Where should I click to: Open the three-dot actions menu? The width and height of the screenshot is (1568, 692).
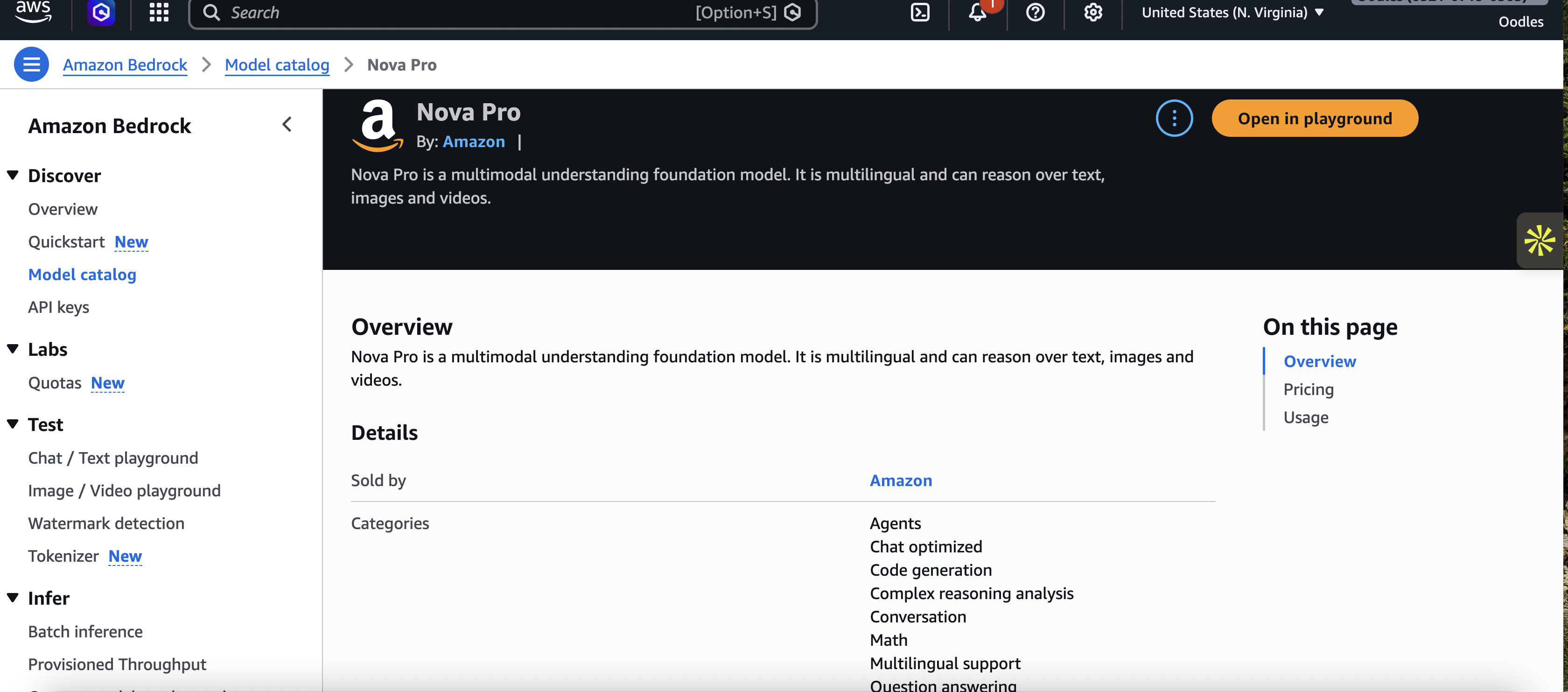pyautogui.click(x=1174, y=118)
